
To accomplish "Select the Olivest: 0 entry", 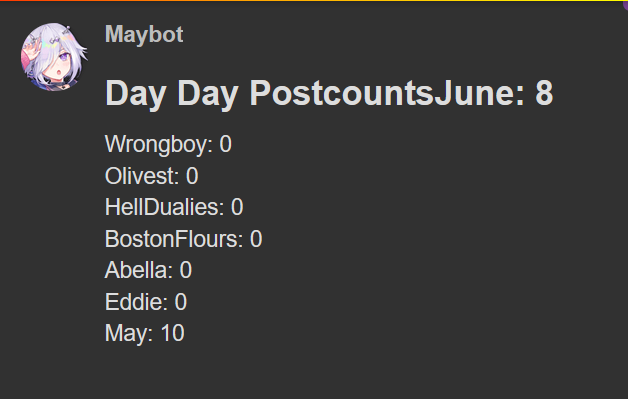I will (x=151, y=176).
